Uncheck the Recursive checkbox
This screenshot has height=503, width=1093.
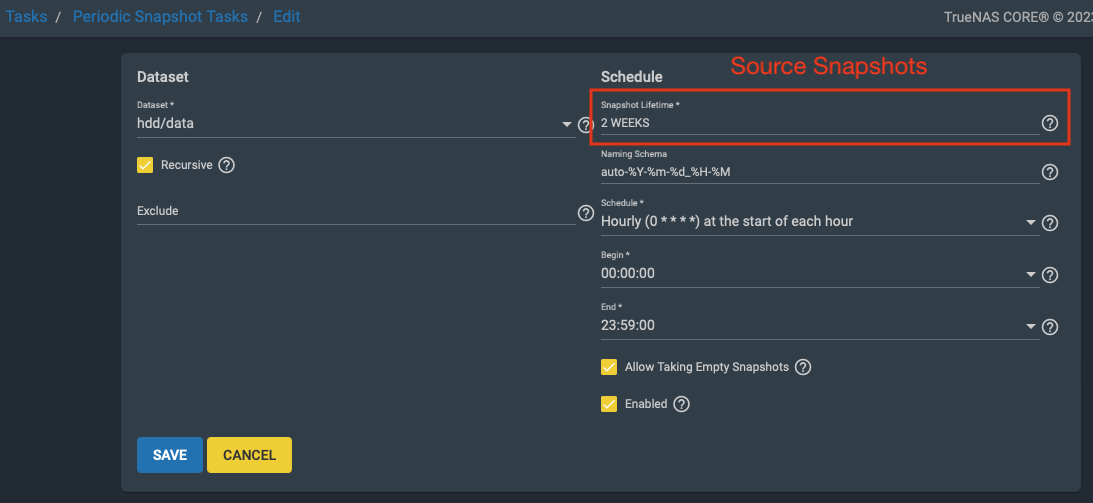click(x=145, y=165)
